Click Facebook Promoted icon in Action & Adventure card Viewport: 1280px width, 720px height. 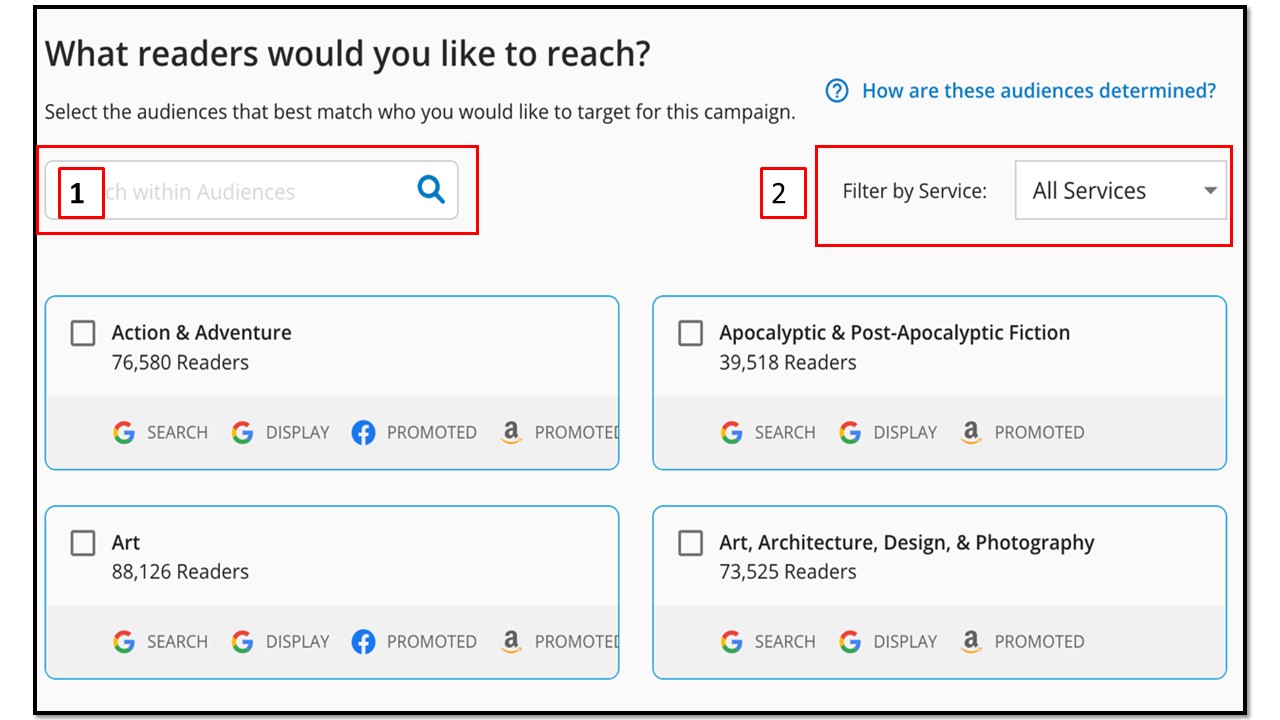click(x=363, y=433)
